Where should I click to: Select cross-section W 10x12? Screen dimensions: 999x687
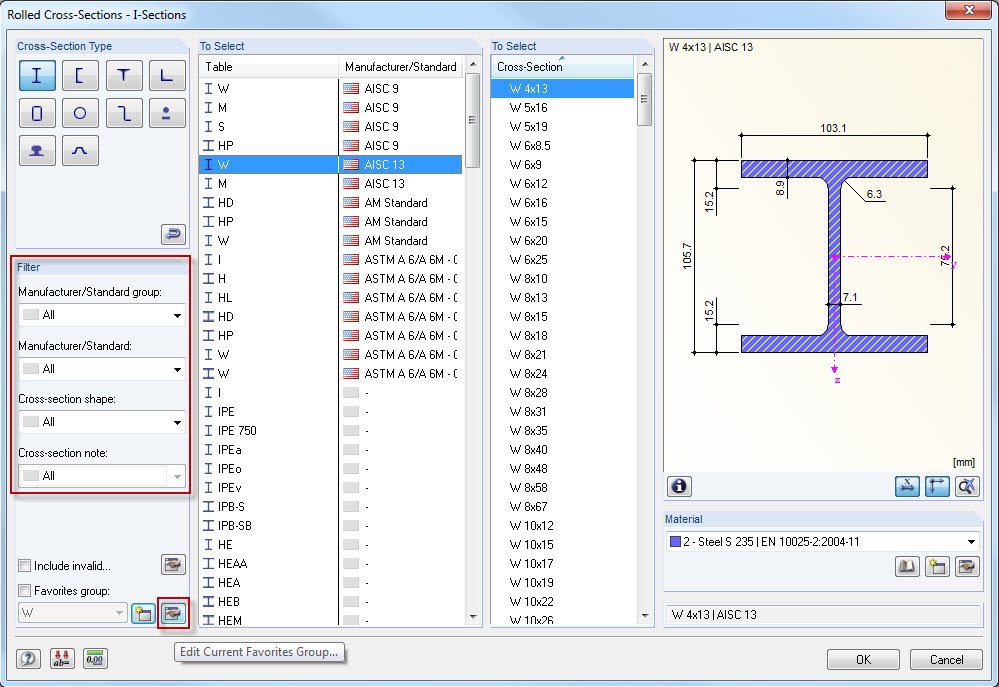(x=563, y=526)
